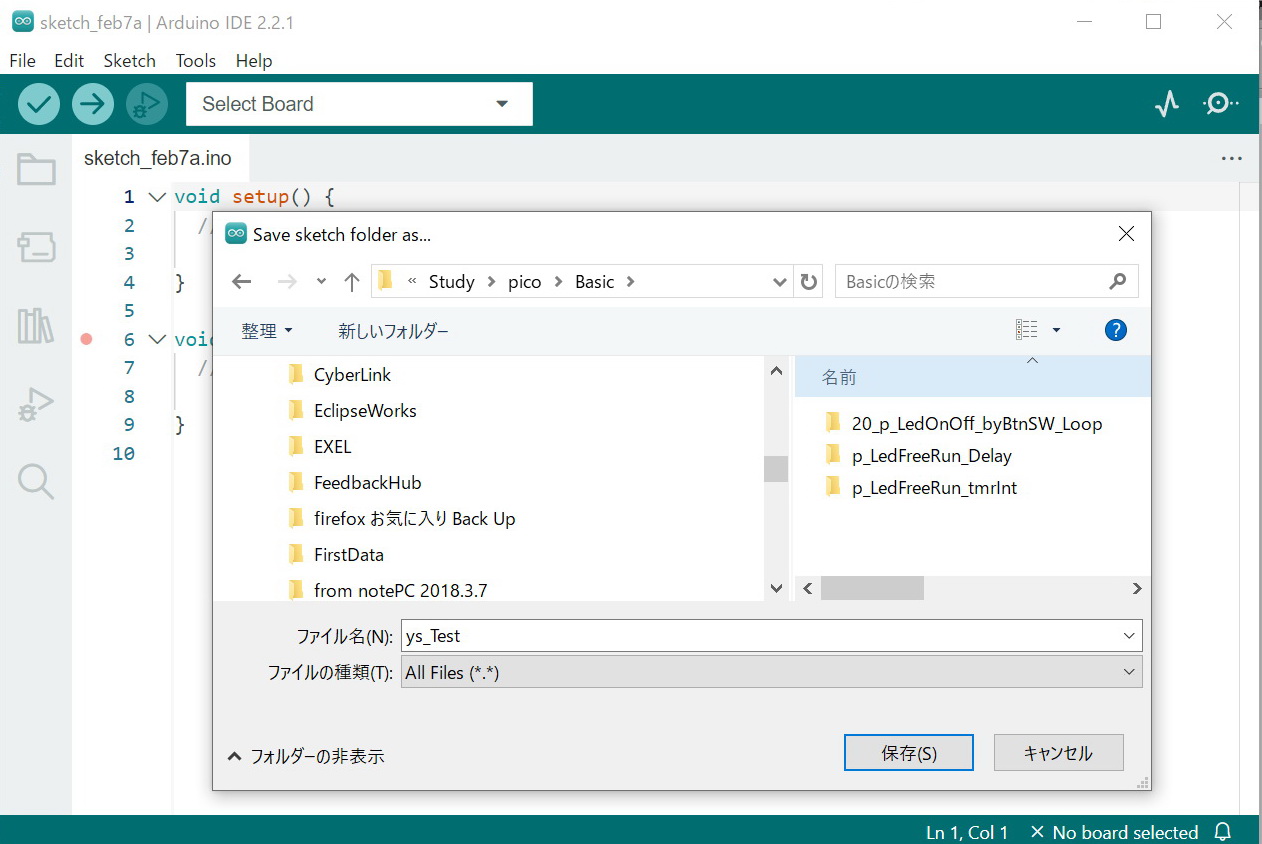
Task: Collapse the setup function fold arrow on line 1
Action: pyautogui.click(x=157, y=197)
